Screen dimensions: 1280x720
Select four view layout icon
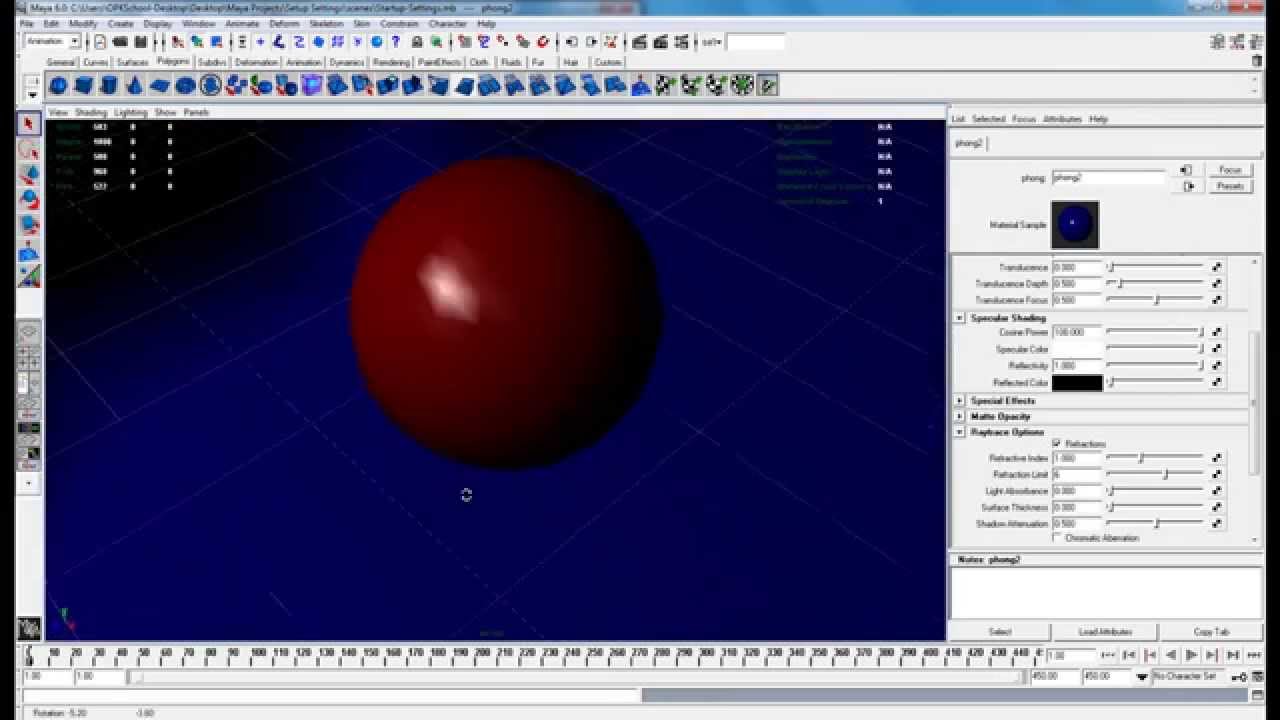(x=29, y=357)
